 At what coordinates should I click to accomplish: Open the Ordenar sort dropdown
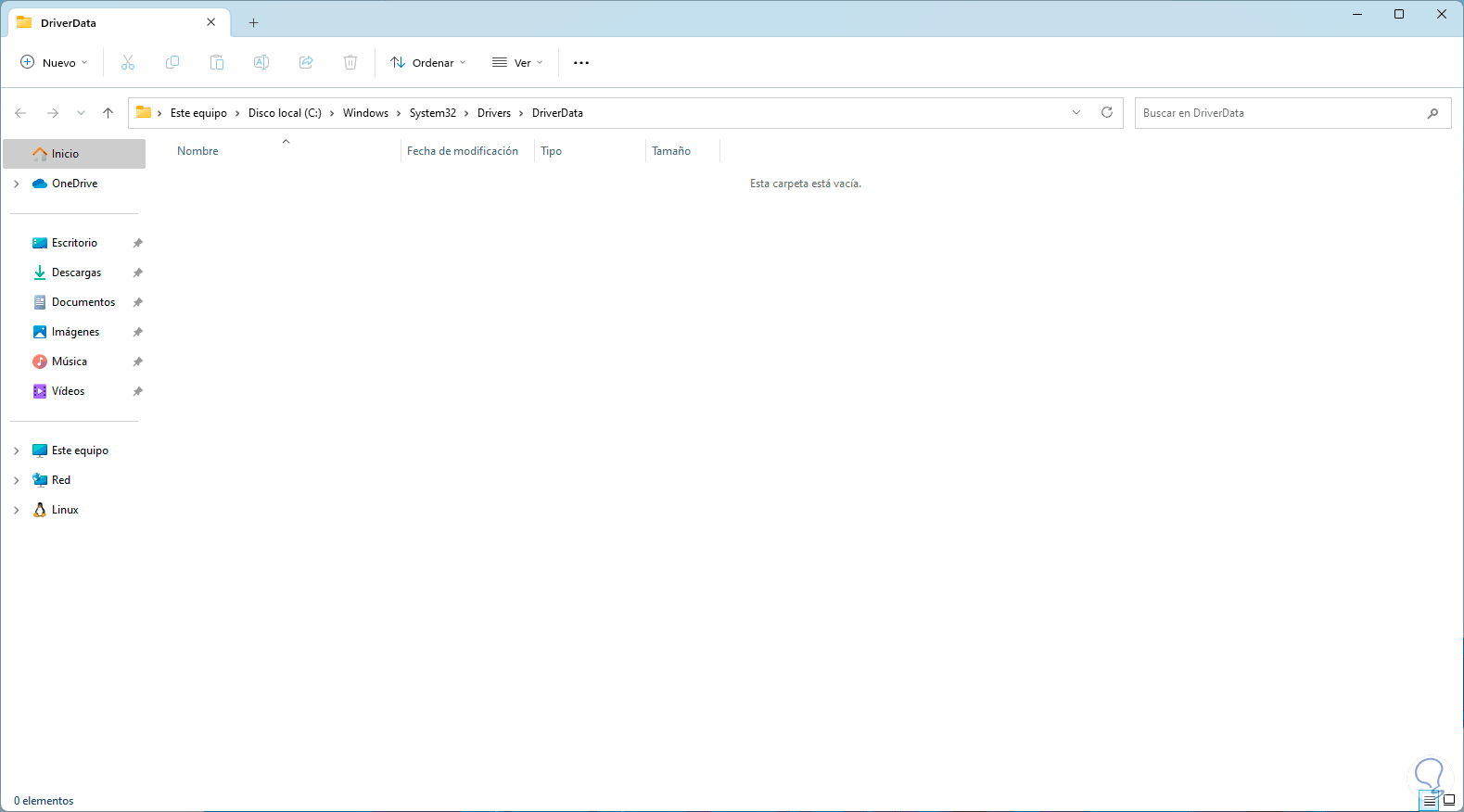(428, 63)
